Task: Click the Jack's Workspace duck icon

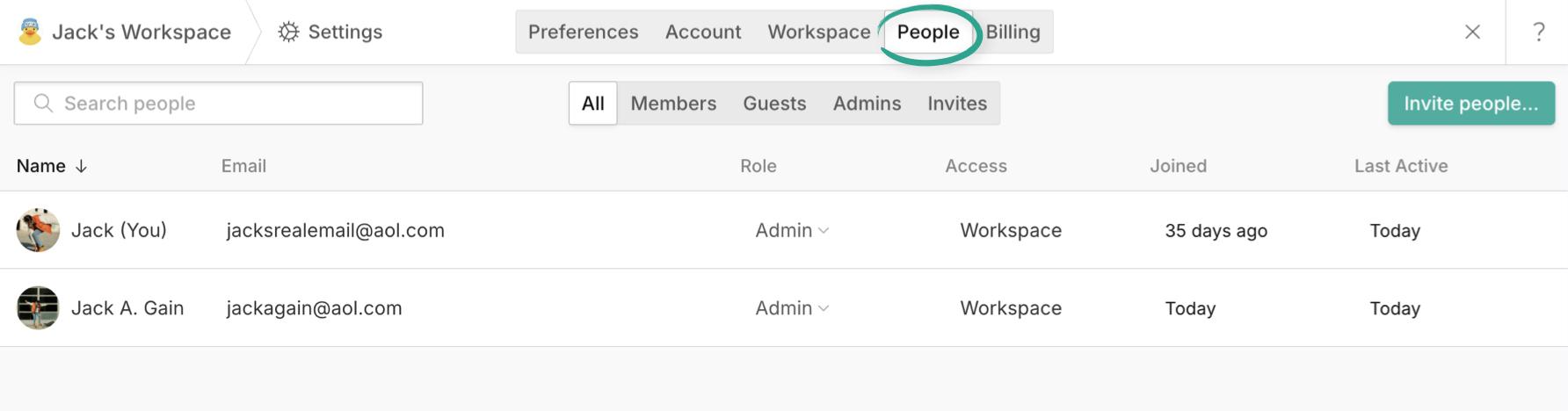Action: tap(30, 32)
